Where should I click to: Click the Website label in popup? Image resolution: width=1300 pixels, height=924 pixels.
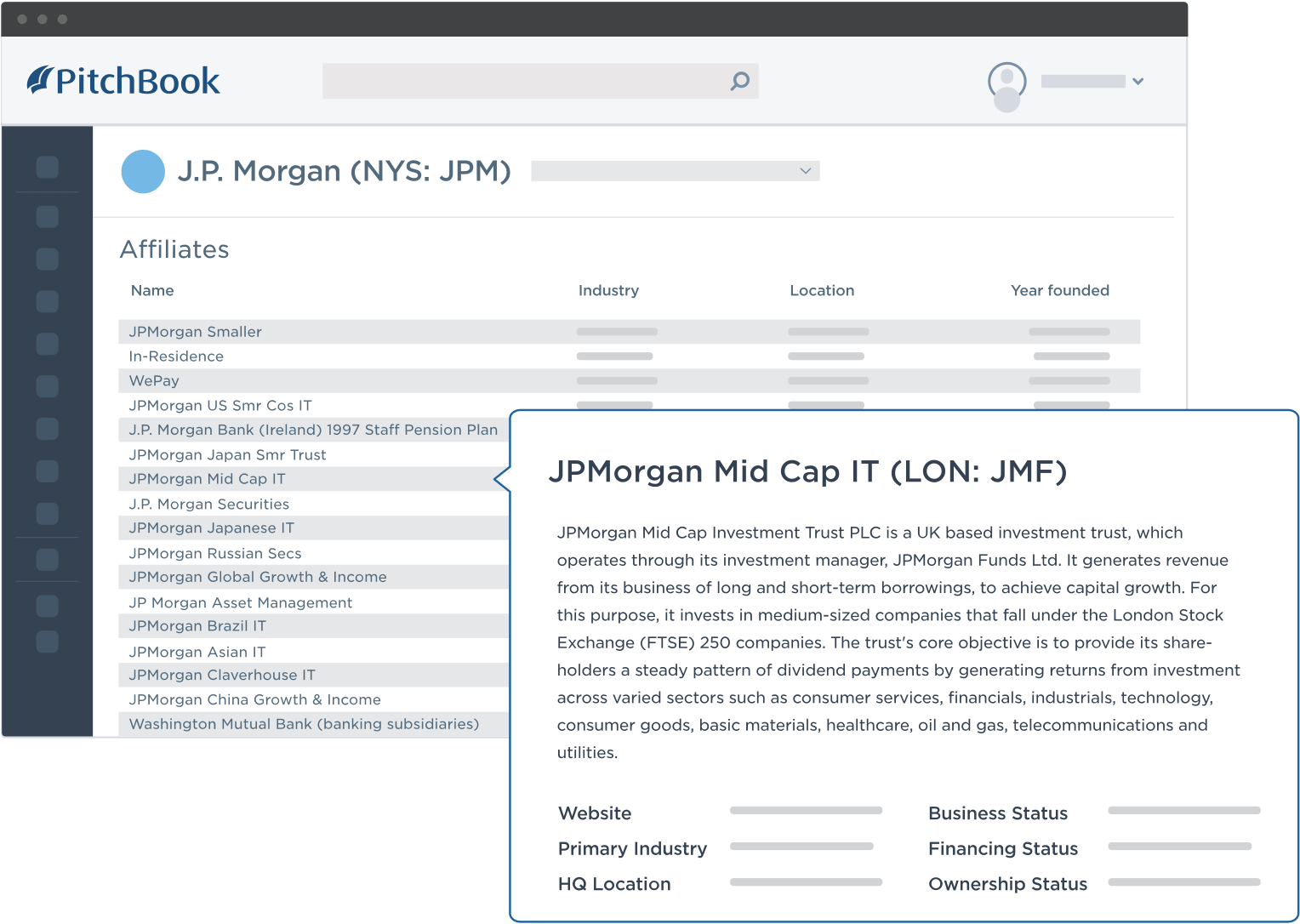pos(595,813)
